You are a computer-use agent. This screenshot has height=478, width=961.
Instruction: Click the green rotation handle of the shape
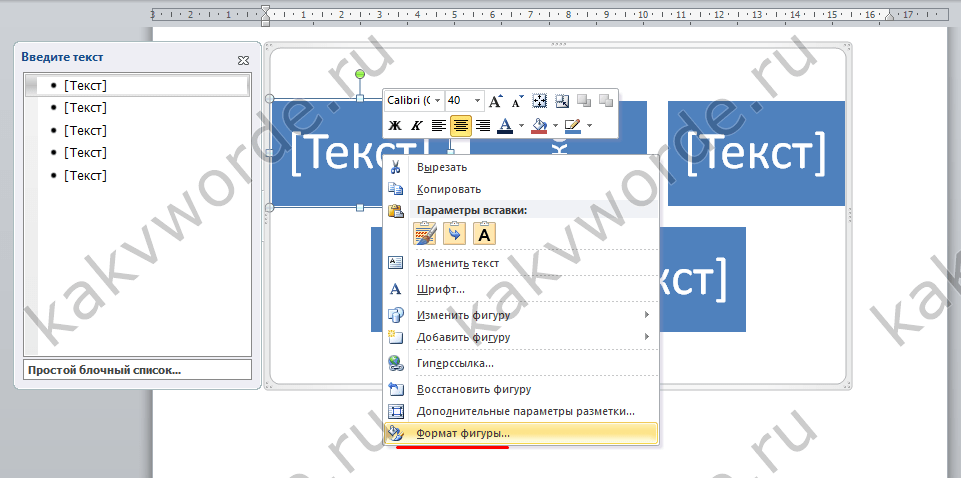(360, 74)
